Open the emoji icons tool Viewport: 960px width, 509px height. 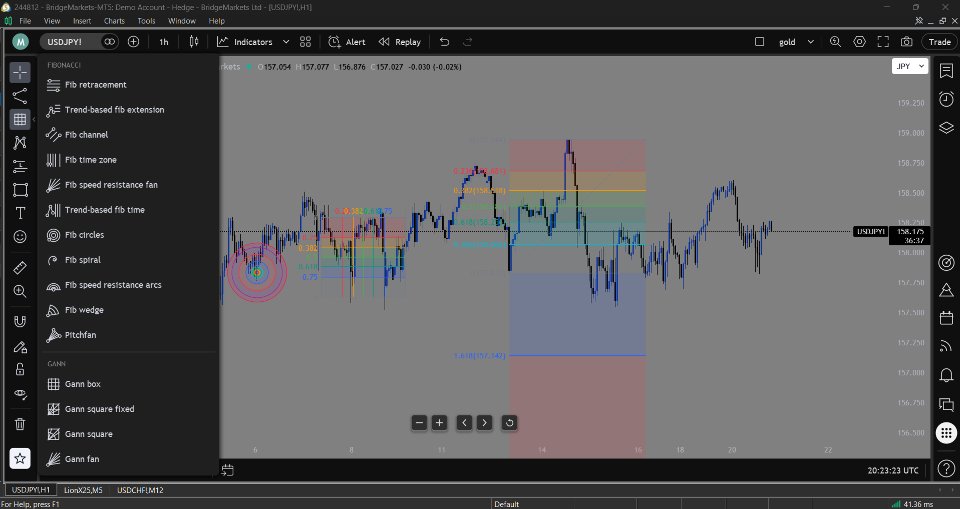(x=20, y=236)
